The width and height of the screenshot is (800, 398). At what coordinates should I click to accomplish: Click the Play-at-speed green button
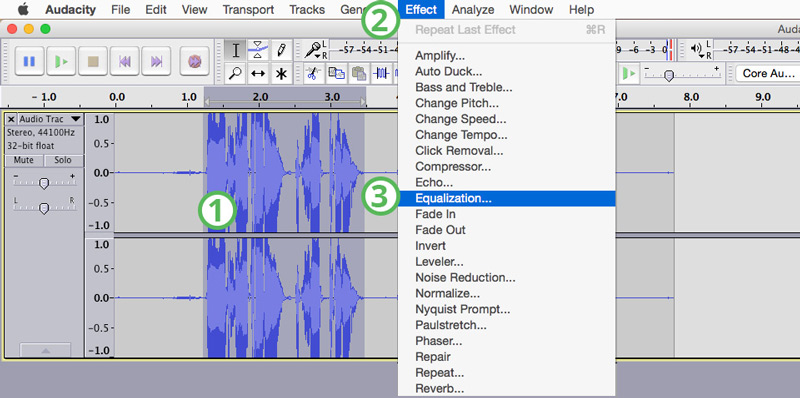tap(629, 73)
